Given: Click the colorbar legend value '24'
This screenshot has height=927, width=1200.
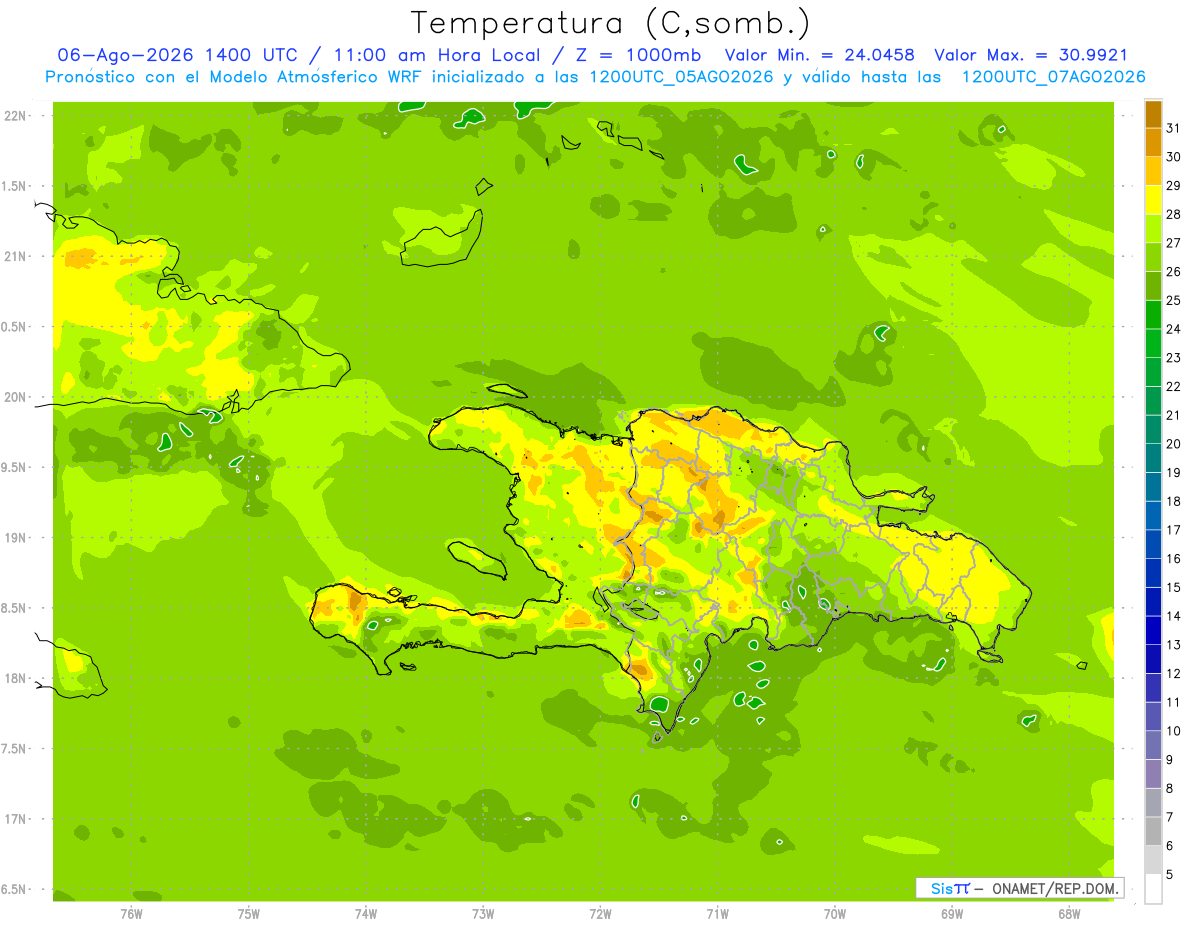Looking at the screenshot, I should tap(1174, 329).
